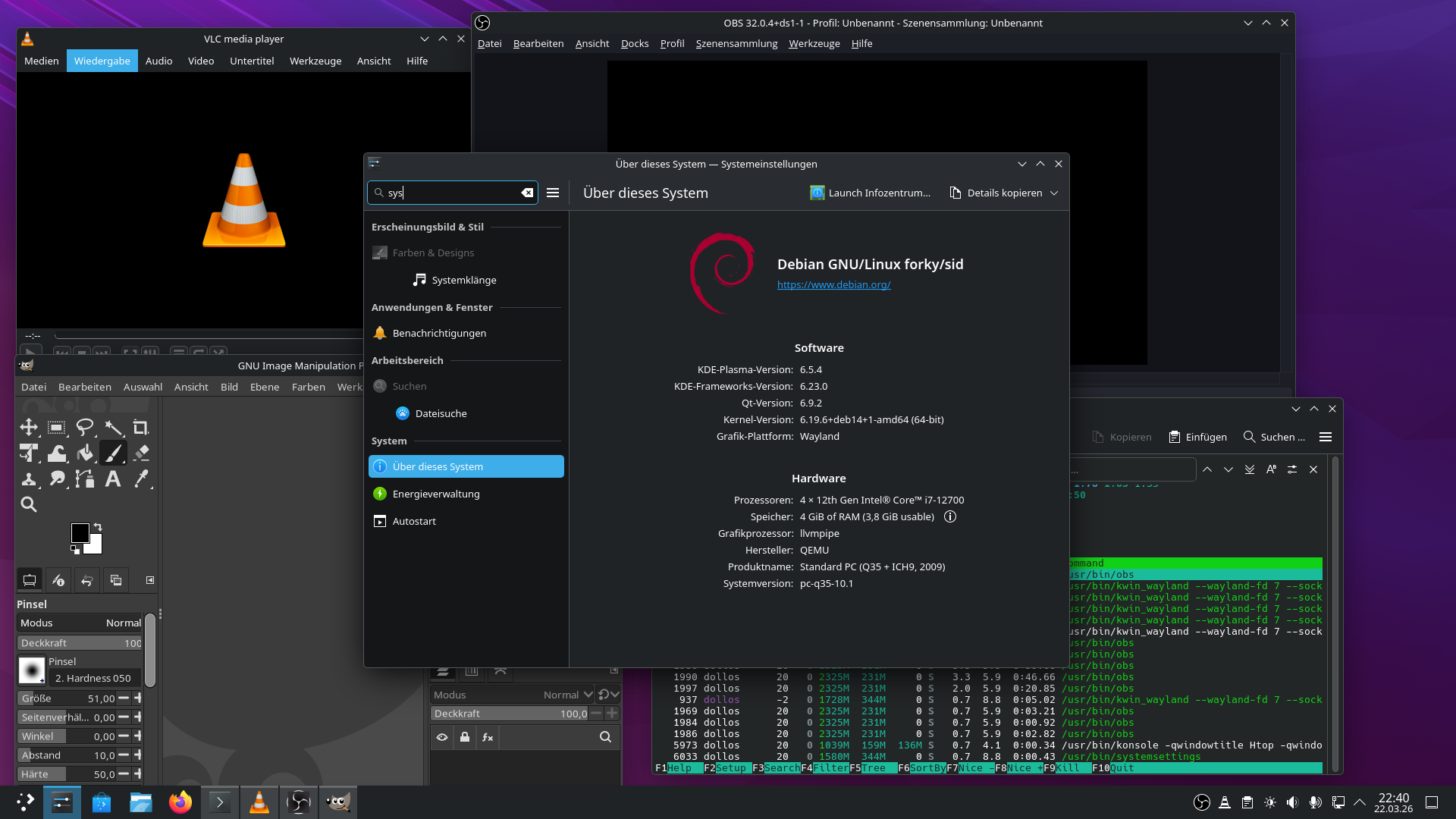Viewport: 1456px width, 819px height.
Task: Select the Fuzzy Select magic wand tool
Action: tap(113, 428)
